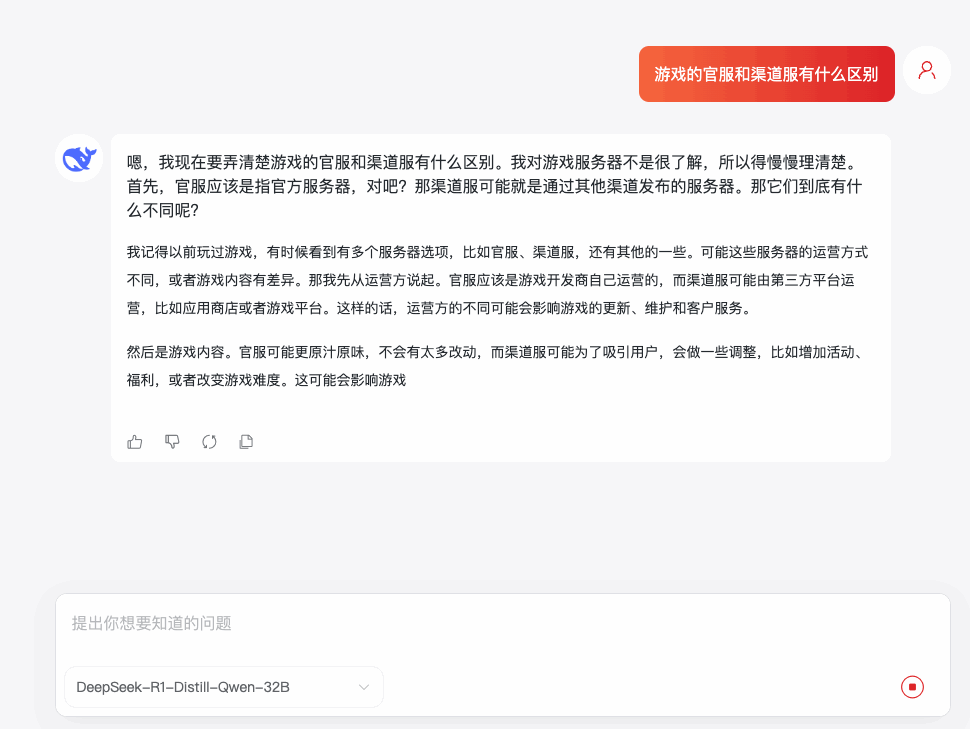Viewport: 970px width, 729px height.
Task: Click the user message bubble 游戏的官服和渠道服有什么区别
Action: [766, 74]
